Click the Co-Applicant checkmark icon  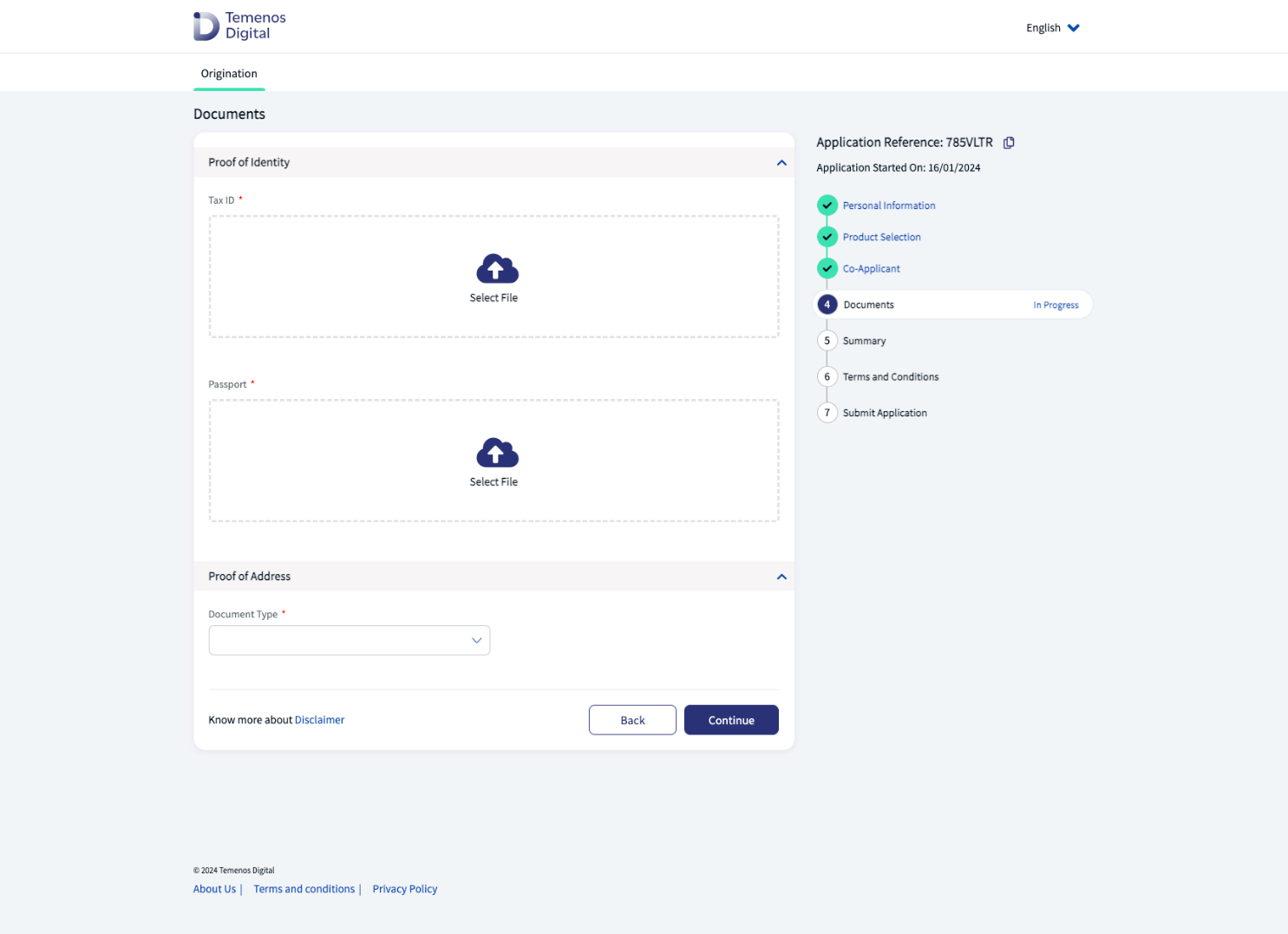[827, 269]
